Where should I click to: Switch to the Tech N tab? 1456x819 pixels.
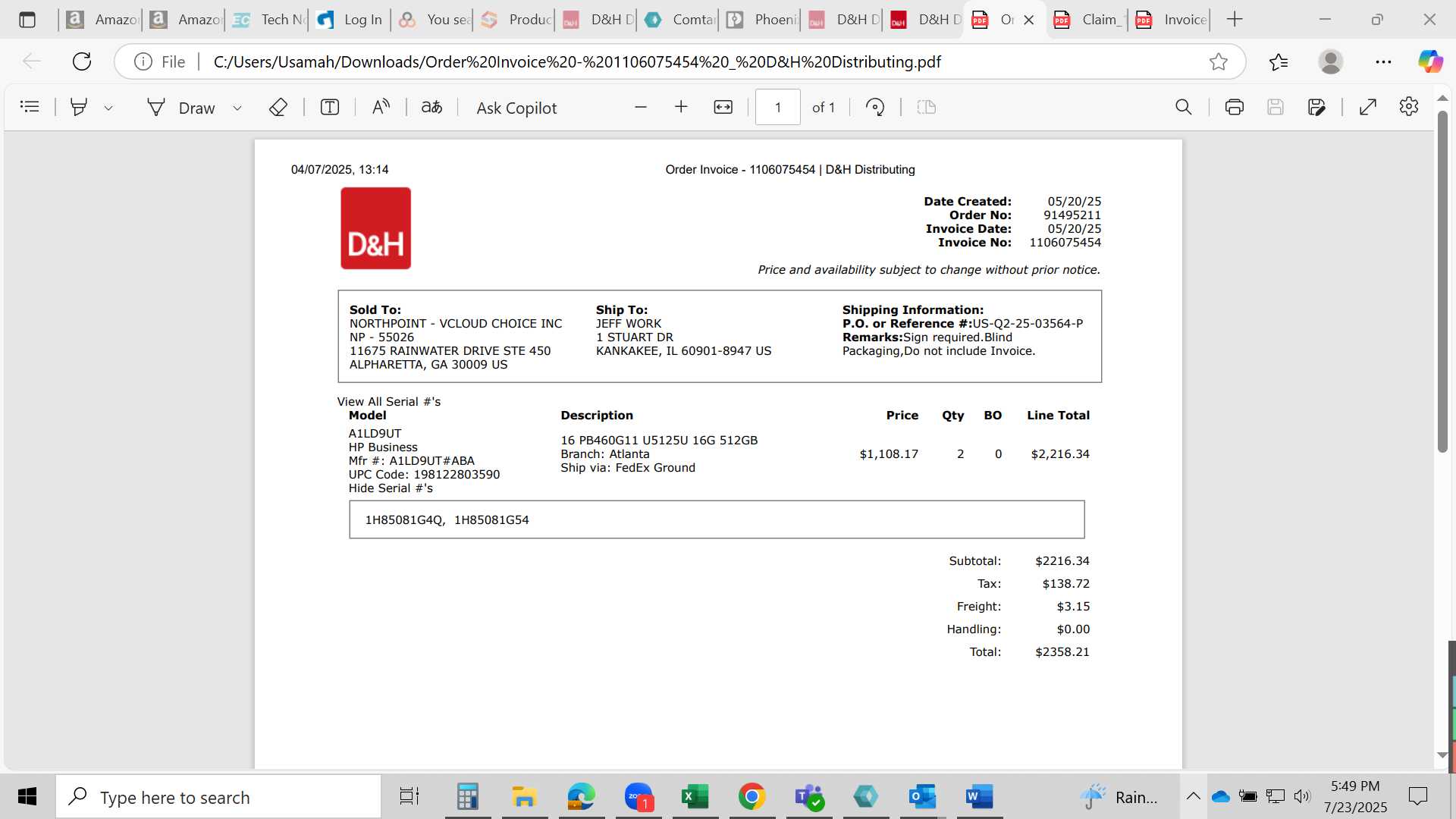[268, 20]
